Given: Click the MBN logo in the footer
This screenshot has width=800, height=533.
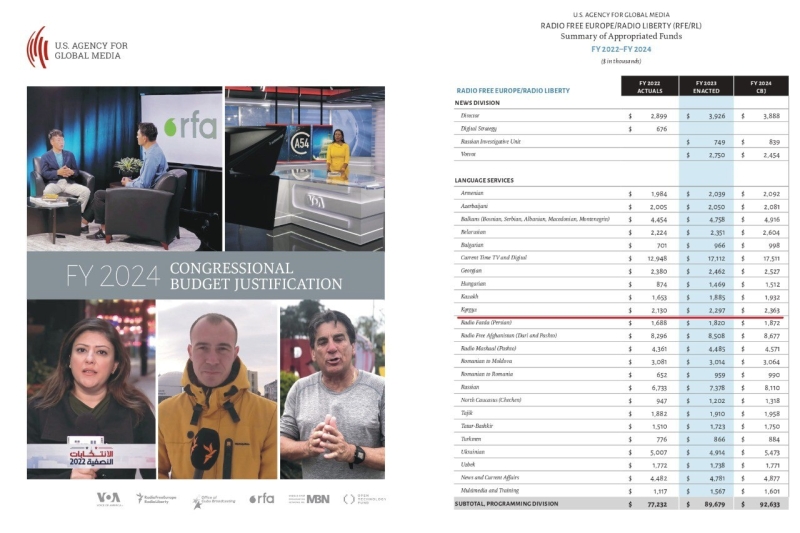Looking at the screenshot, I should [x=309, y=499].
